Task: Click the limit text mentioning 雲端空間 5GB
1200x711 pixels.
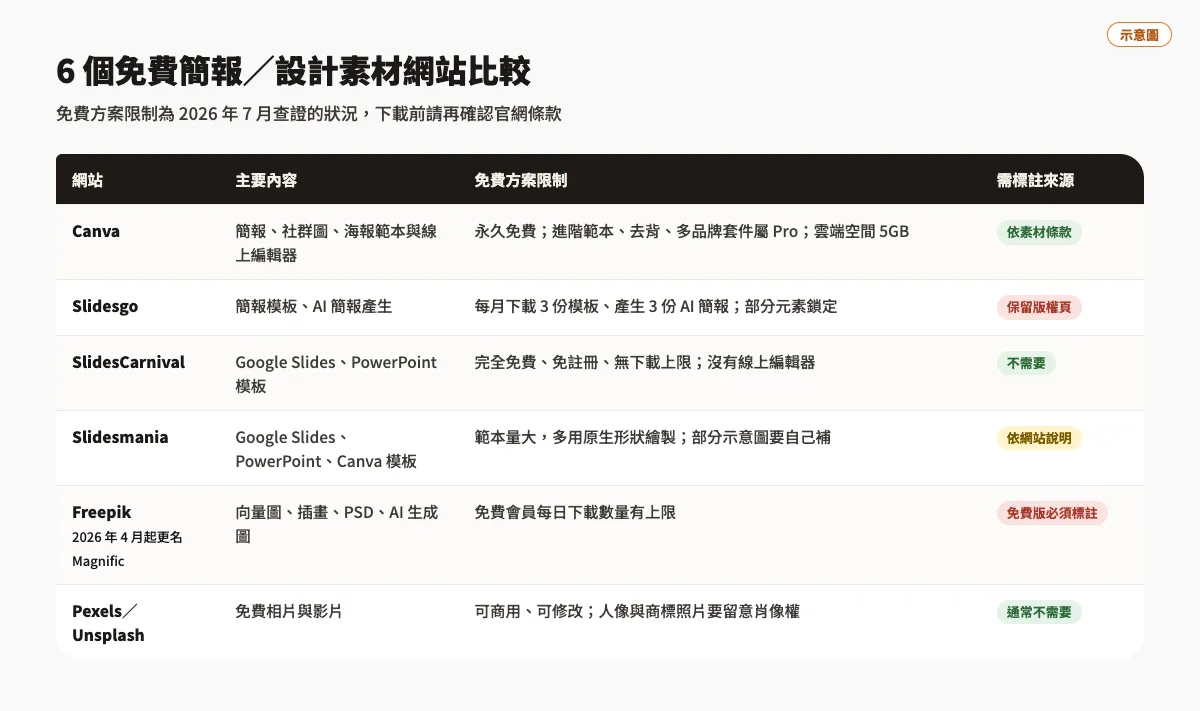Action: (692, 231)
